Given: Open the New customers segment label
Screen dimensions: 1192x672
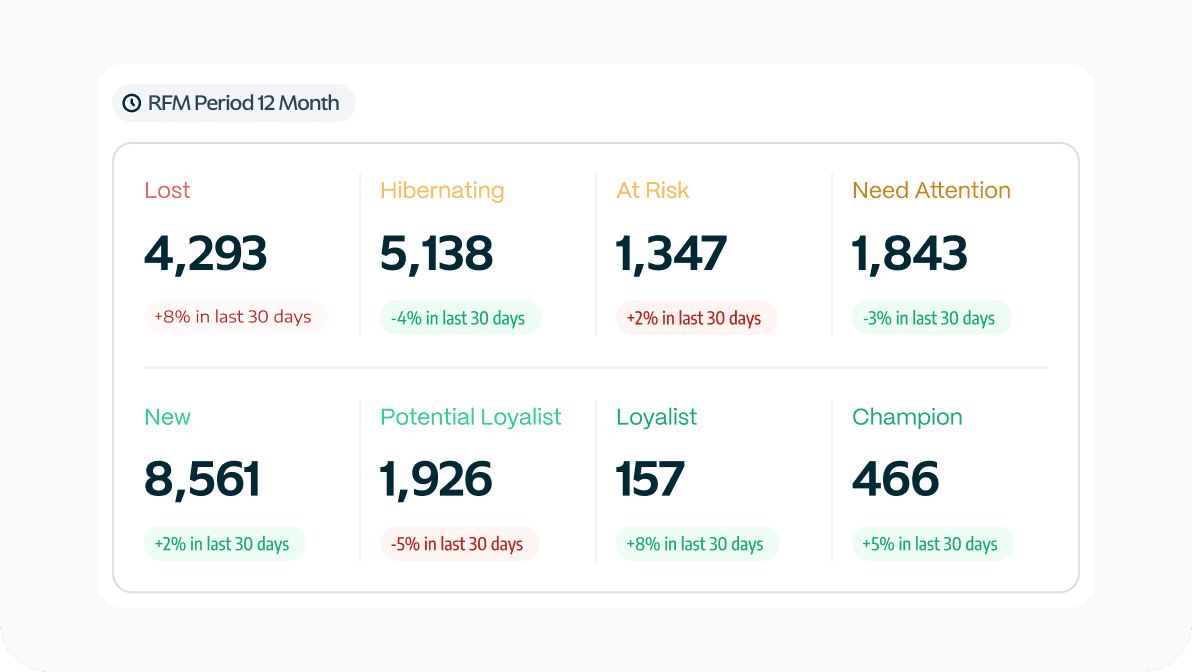Looking at the screenshot, I should click(x=167, y=417).
